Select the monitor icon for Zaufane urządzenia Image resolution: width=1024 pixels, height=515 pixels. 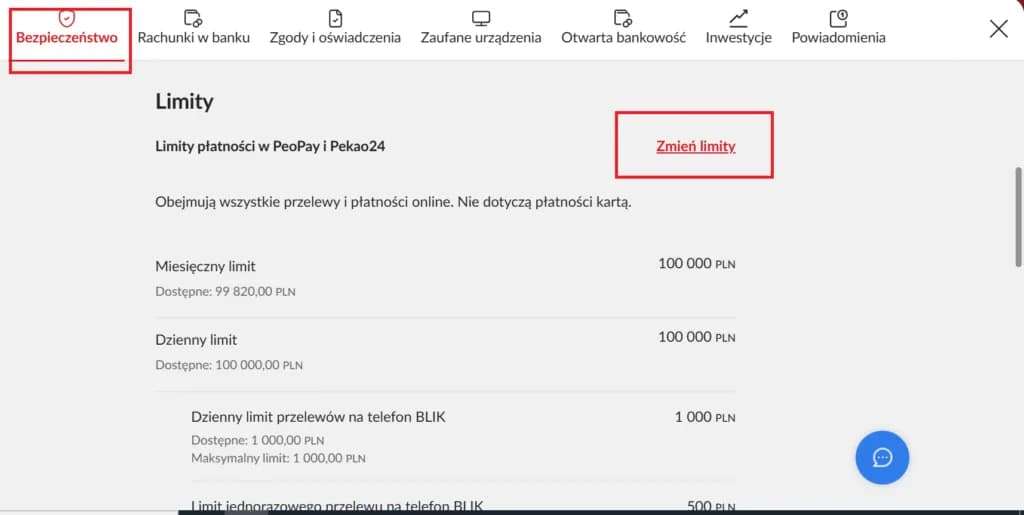(481, 18)
